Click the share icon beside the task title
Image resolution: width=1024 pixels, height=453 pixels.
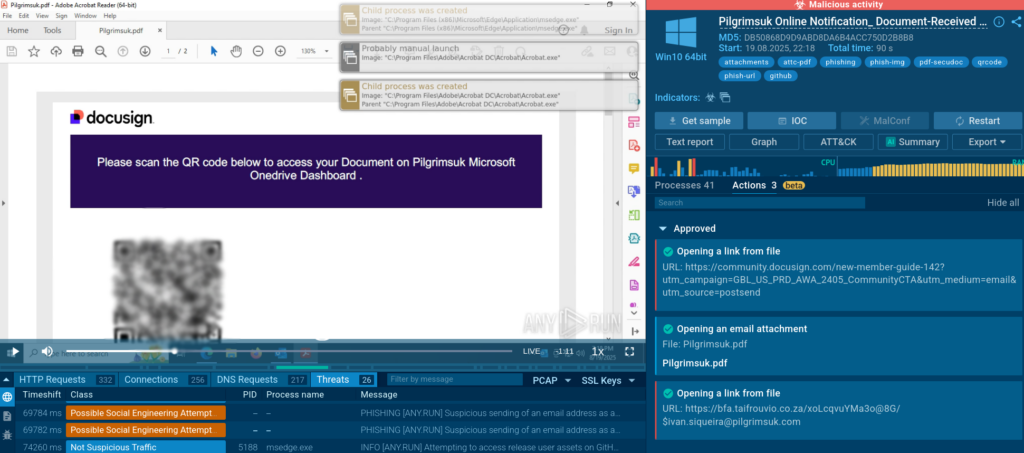(x=1014, y=22)
